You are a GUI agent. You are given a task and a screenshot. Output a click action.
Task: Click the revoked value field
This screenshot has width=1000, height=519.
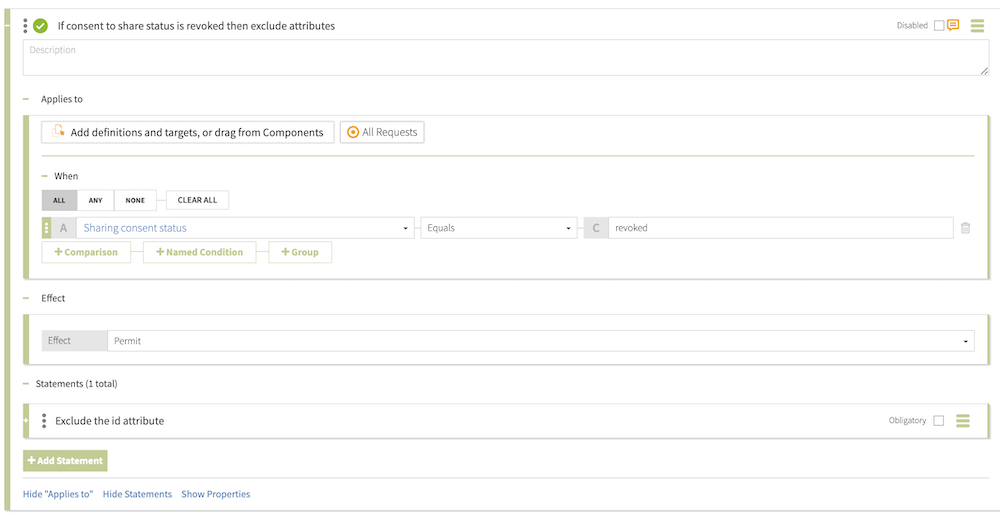point(781,228)
